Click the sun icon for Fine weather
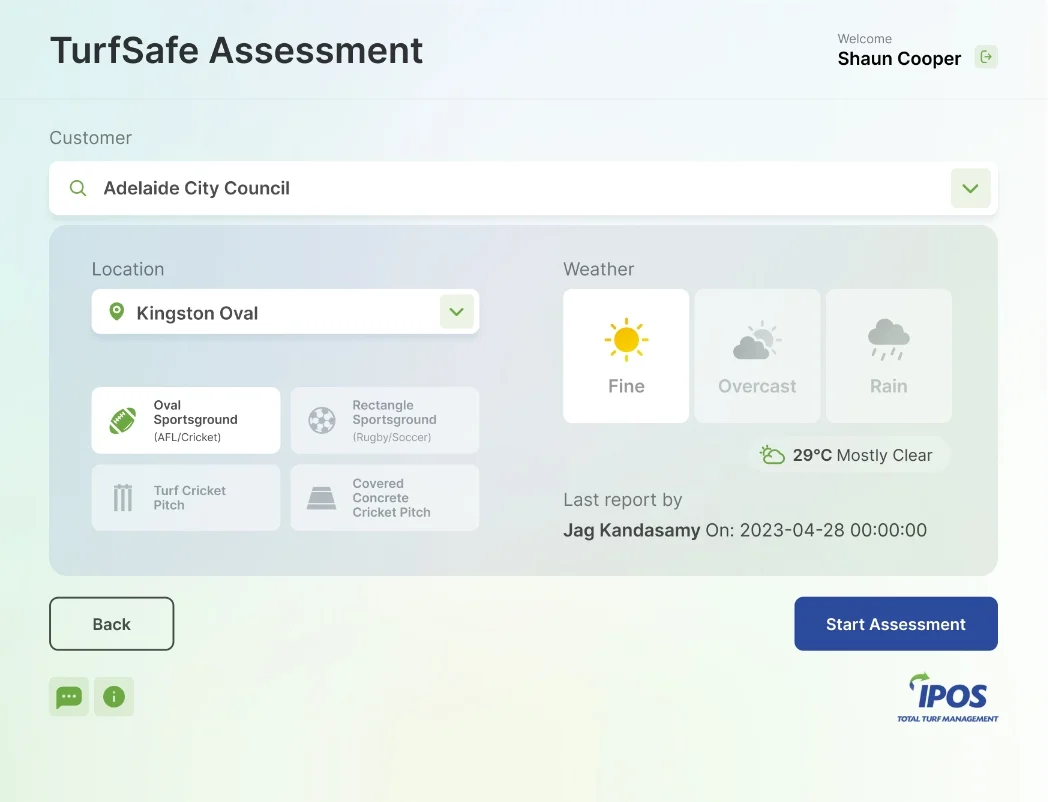The image size is (1048, 802). point(626,340)
